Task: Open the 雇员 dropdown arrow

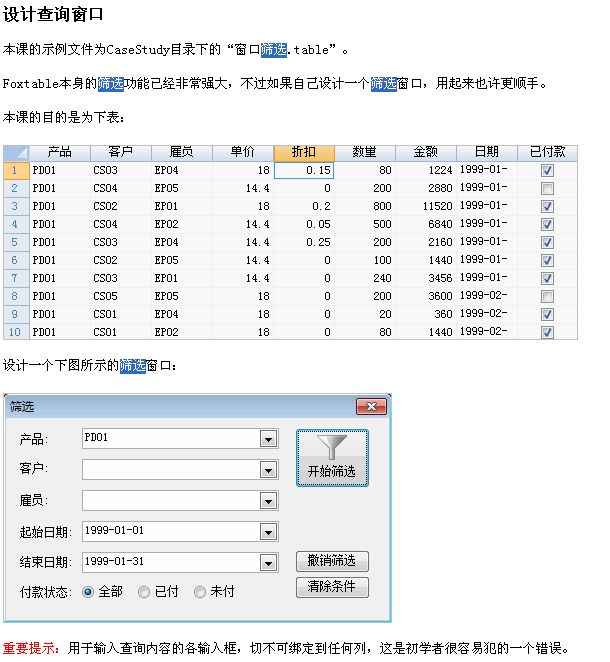Action: coord(267,501)
